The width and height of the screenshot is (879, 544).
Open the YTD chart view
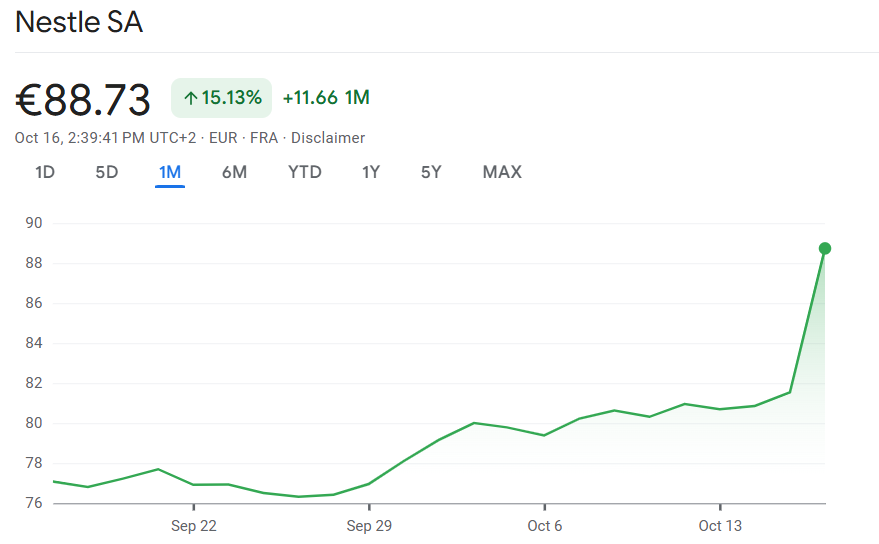point(305,172)
